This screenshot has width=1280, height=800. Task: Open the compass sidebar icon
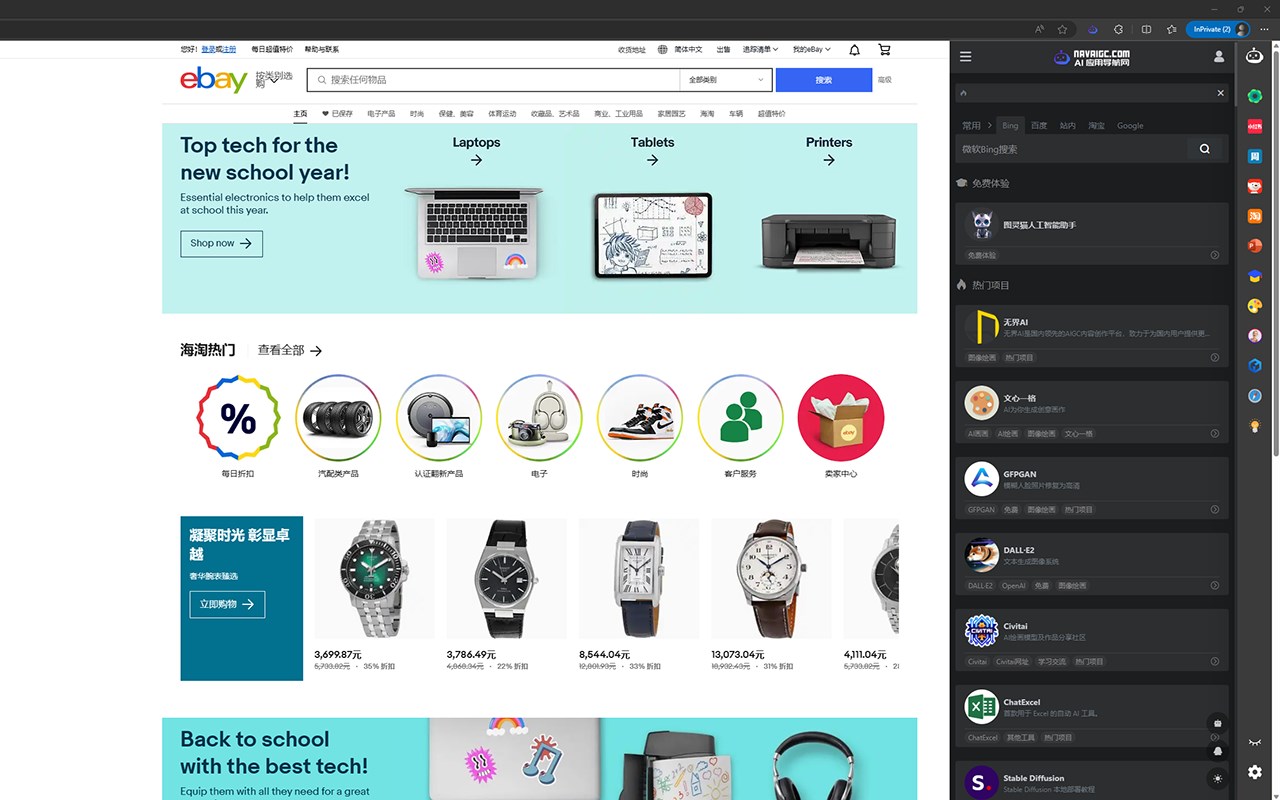point(1255,396)
